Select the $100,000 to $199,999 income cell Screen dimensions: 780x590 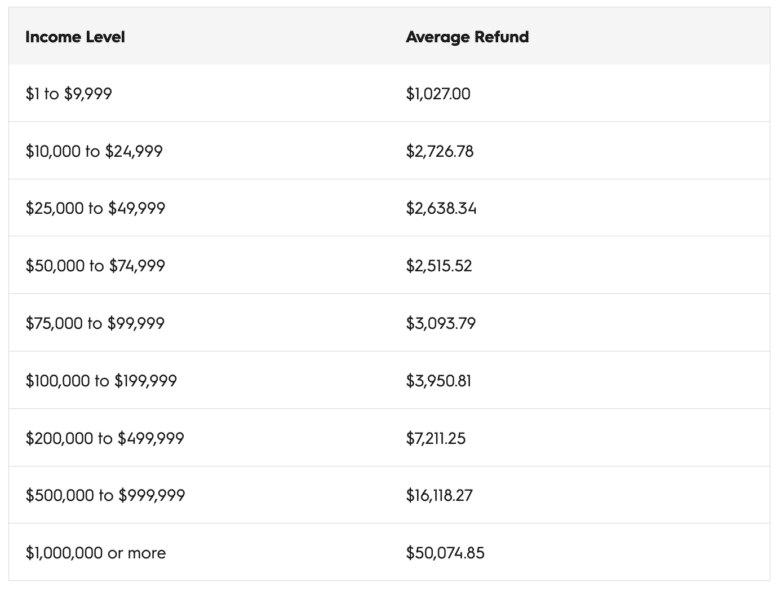101,380
